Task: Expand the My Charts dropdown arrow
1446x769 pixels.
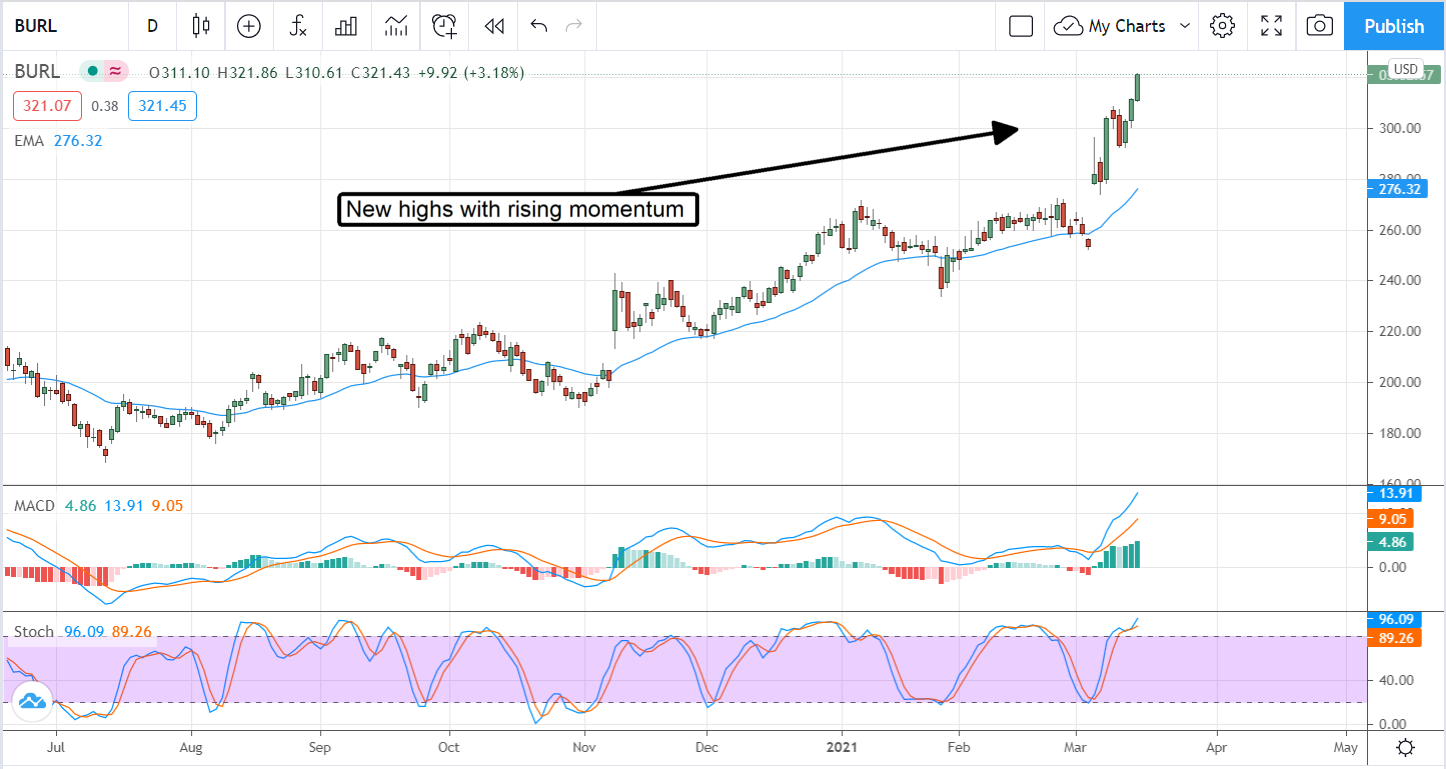Action: click(1185, 26)
